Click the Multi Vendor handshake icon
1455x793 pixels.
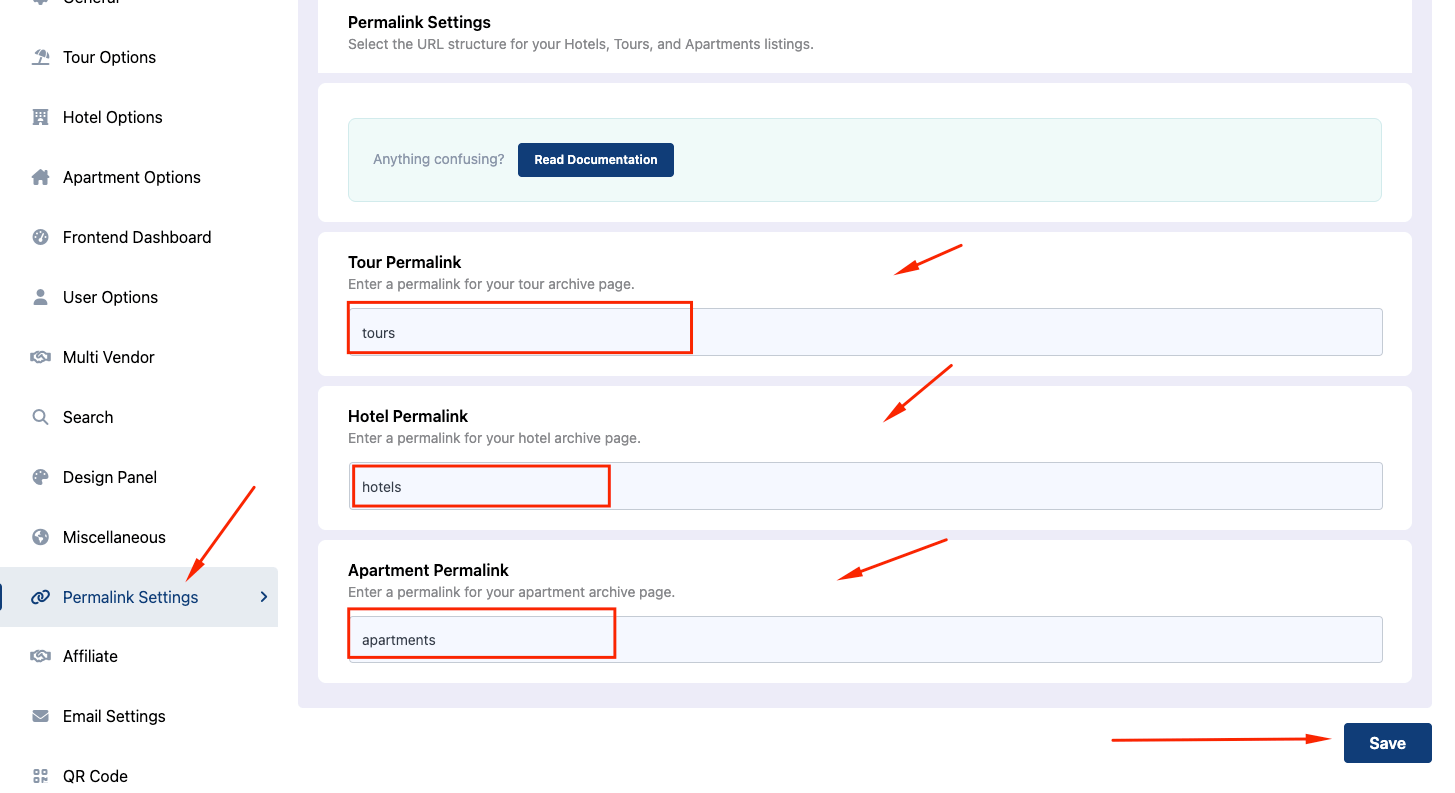click(x=40, y=357)
